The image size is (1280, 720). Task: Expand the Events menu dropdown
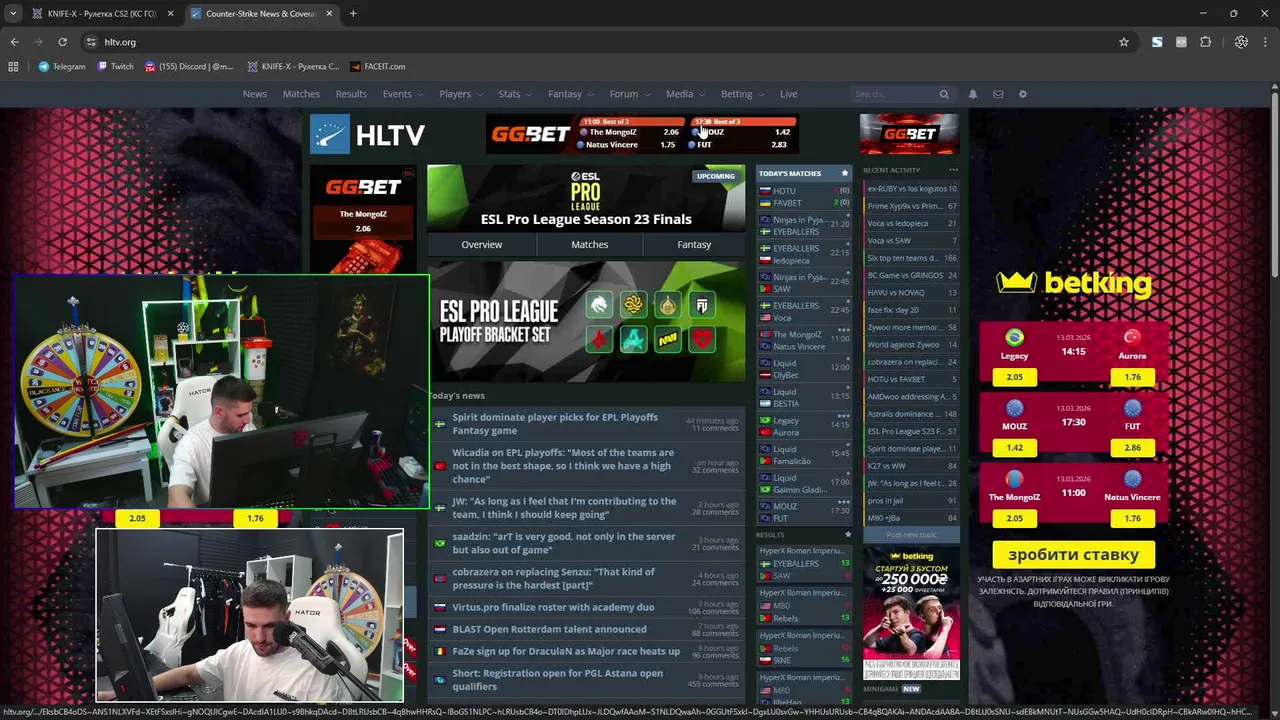[x=402, y=94]
